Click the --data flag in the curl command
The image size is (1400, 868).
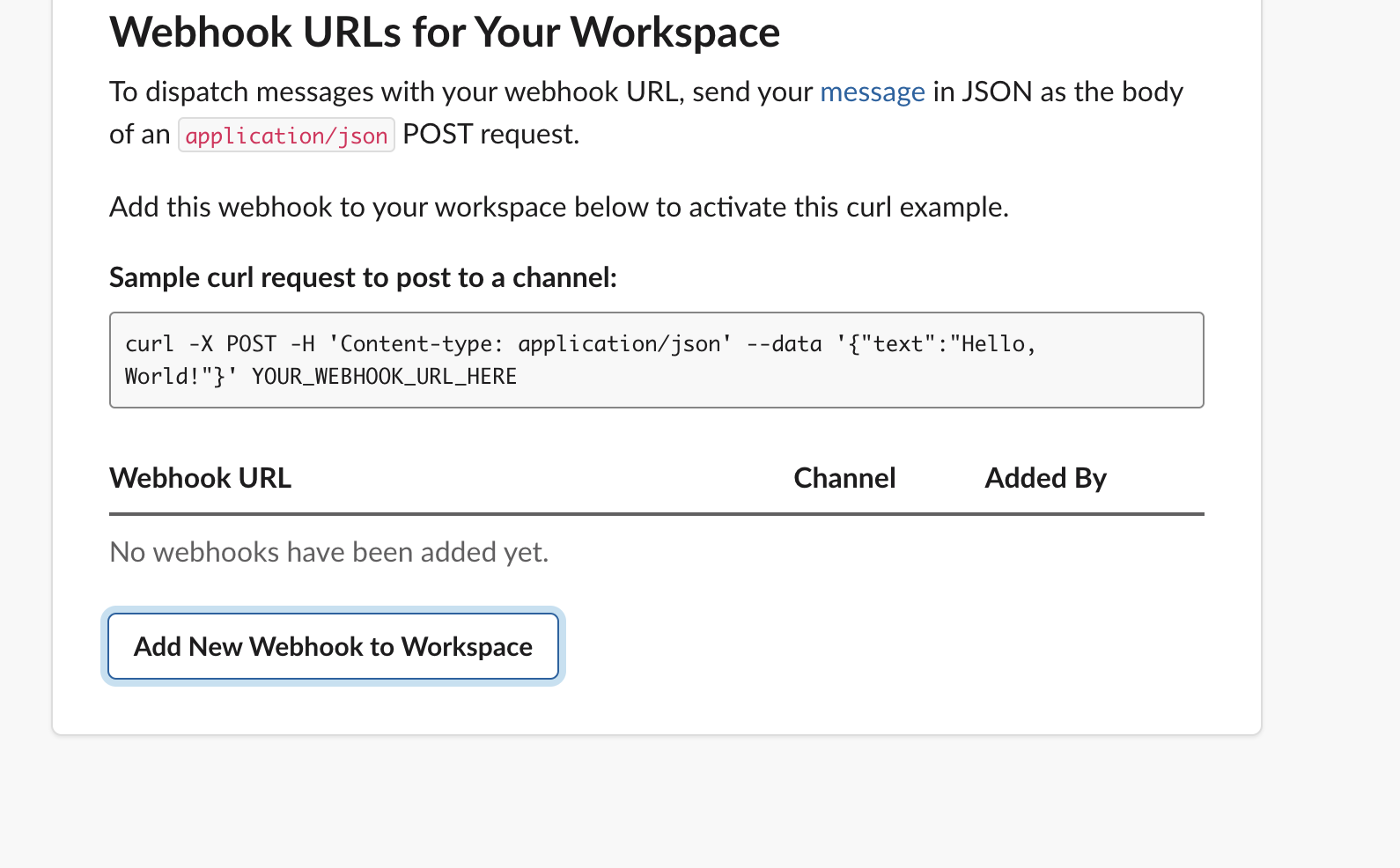[x=784, y=344]
